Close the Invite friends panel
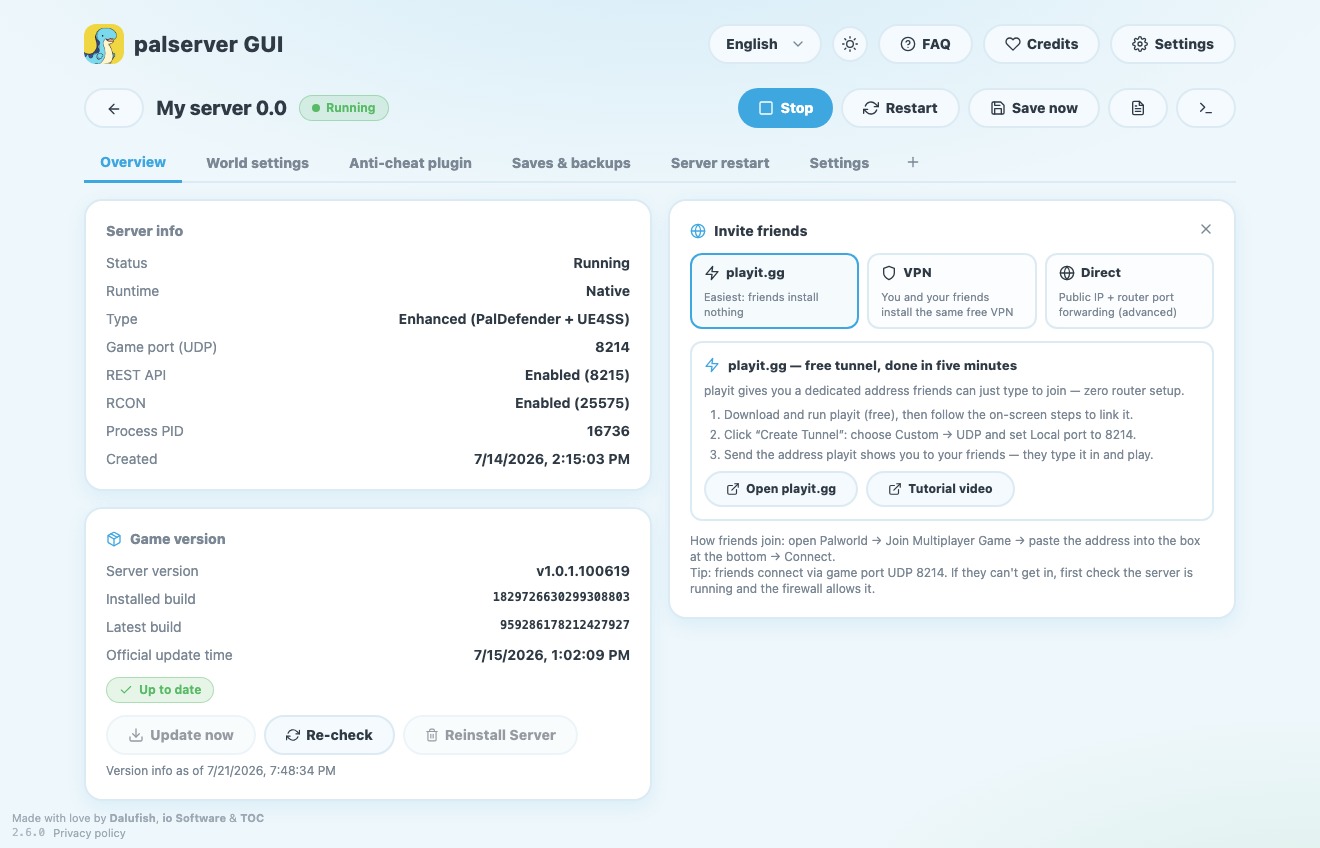This screenshot has height=848, width=1320. coord(1206,229)
